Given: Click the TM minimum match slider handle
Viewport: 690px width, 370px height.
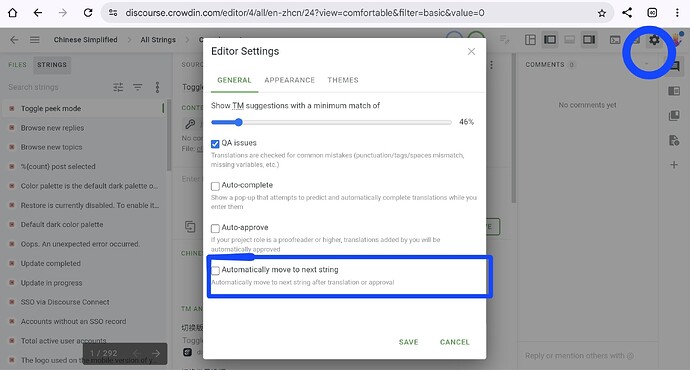Looking at the screenshot, I should [x=238, y=122].
